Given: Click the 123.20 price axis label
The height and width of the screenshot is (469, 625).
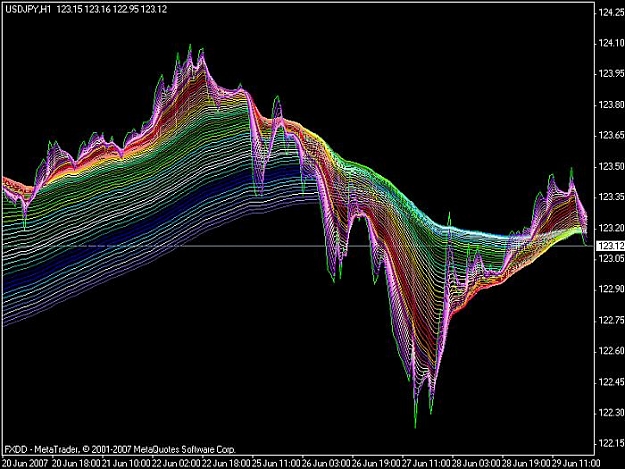Looking at the screenshot, I should pyautogui.click(x=611, y=228).
